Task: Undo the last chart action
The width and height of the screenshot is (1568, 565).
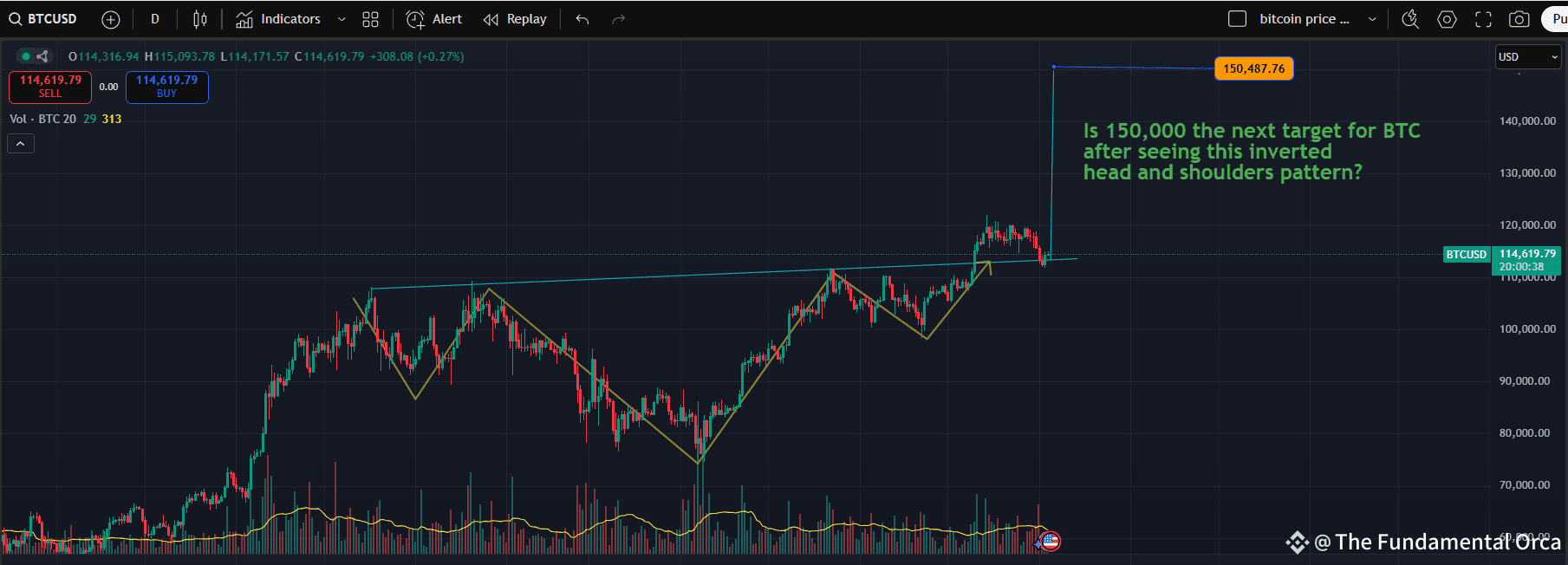Action: coord(582,19)
